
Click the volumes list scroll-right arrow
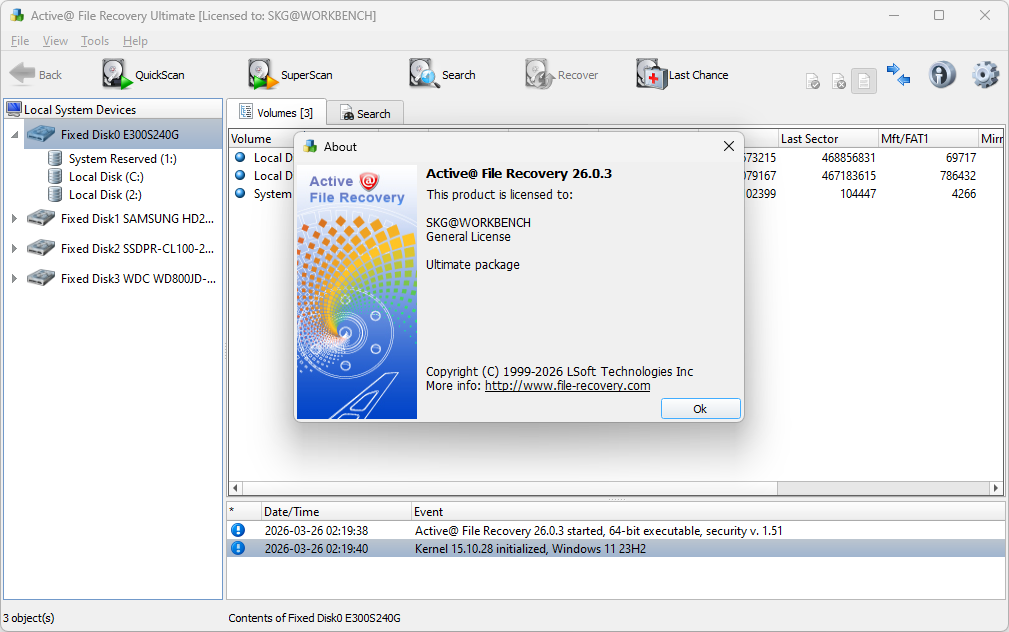click(x=996, y=488)
